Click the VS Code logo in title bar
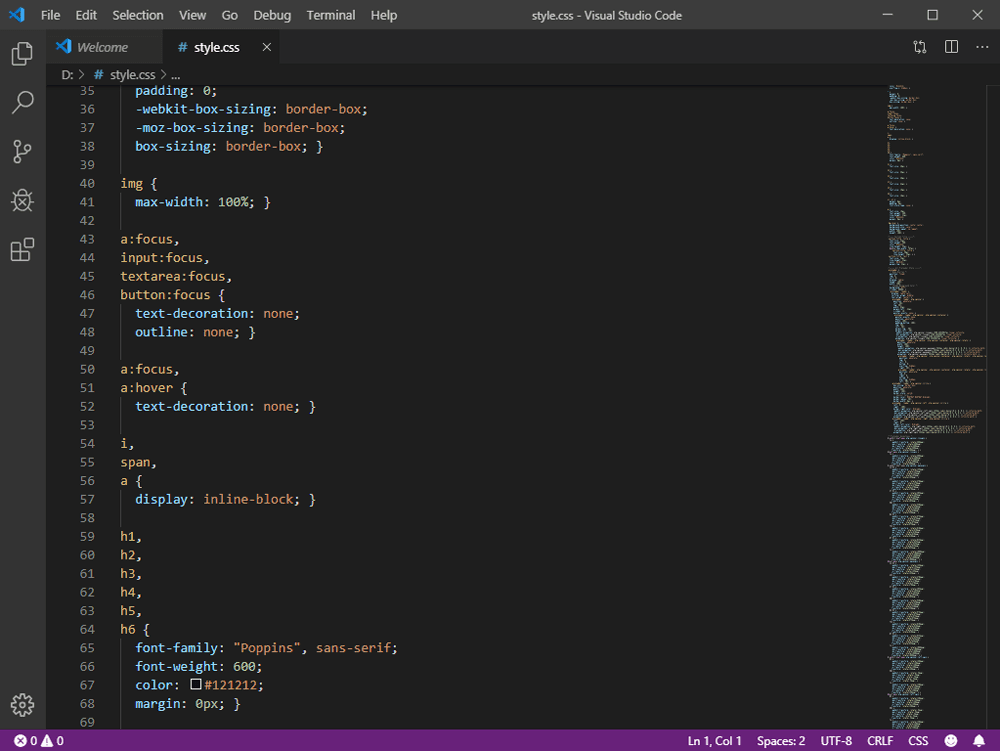This screenshot has height=751, width=1000. tap(17, 15)
